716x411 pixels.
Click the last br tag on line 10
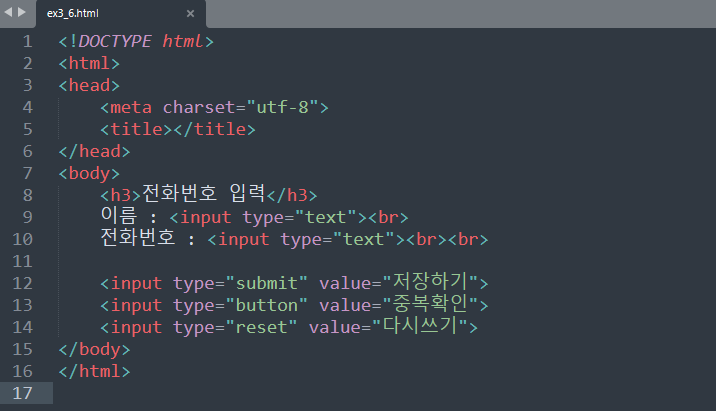coord(468,240)
